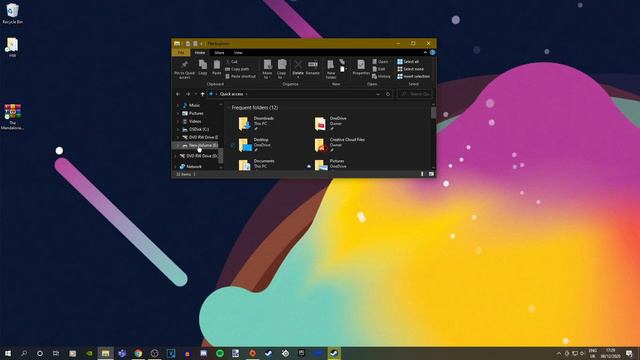
Task: Open Spotify from the taskbar
Action: pos(220,353)
